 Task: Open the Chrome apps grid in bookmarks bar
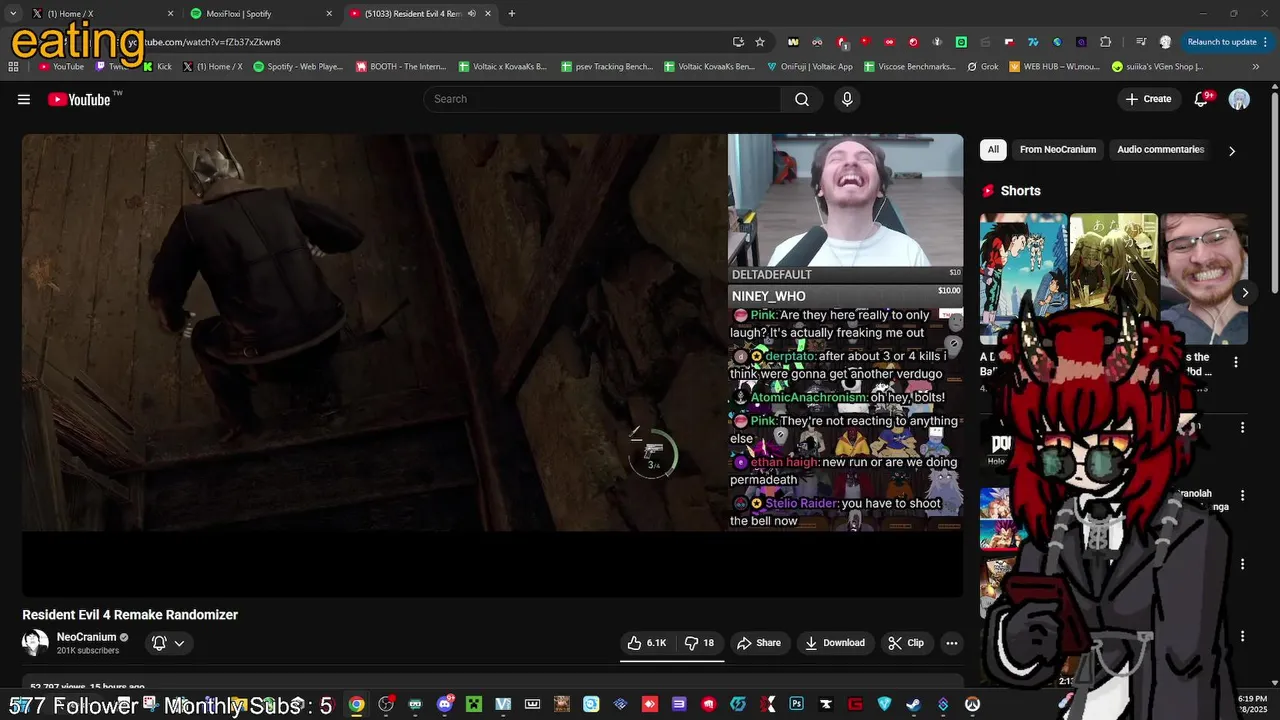[x=13, y=67]
